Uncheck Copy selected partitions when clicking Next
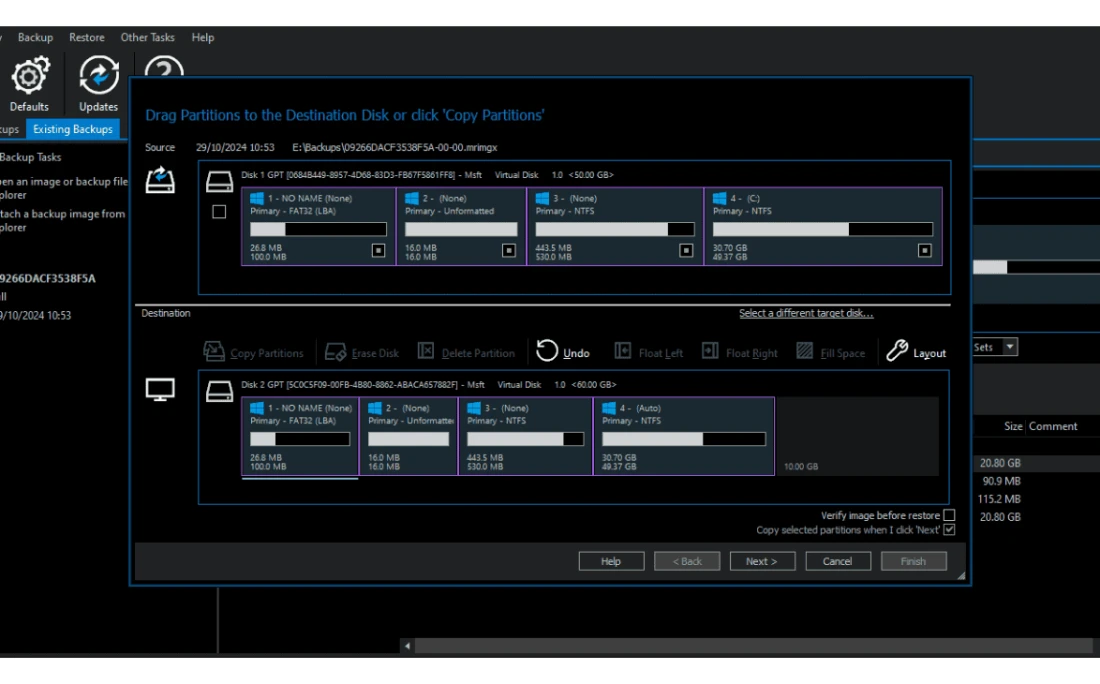1100x684 pixels. tap(949, 530)
